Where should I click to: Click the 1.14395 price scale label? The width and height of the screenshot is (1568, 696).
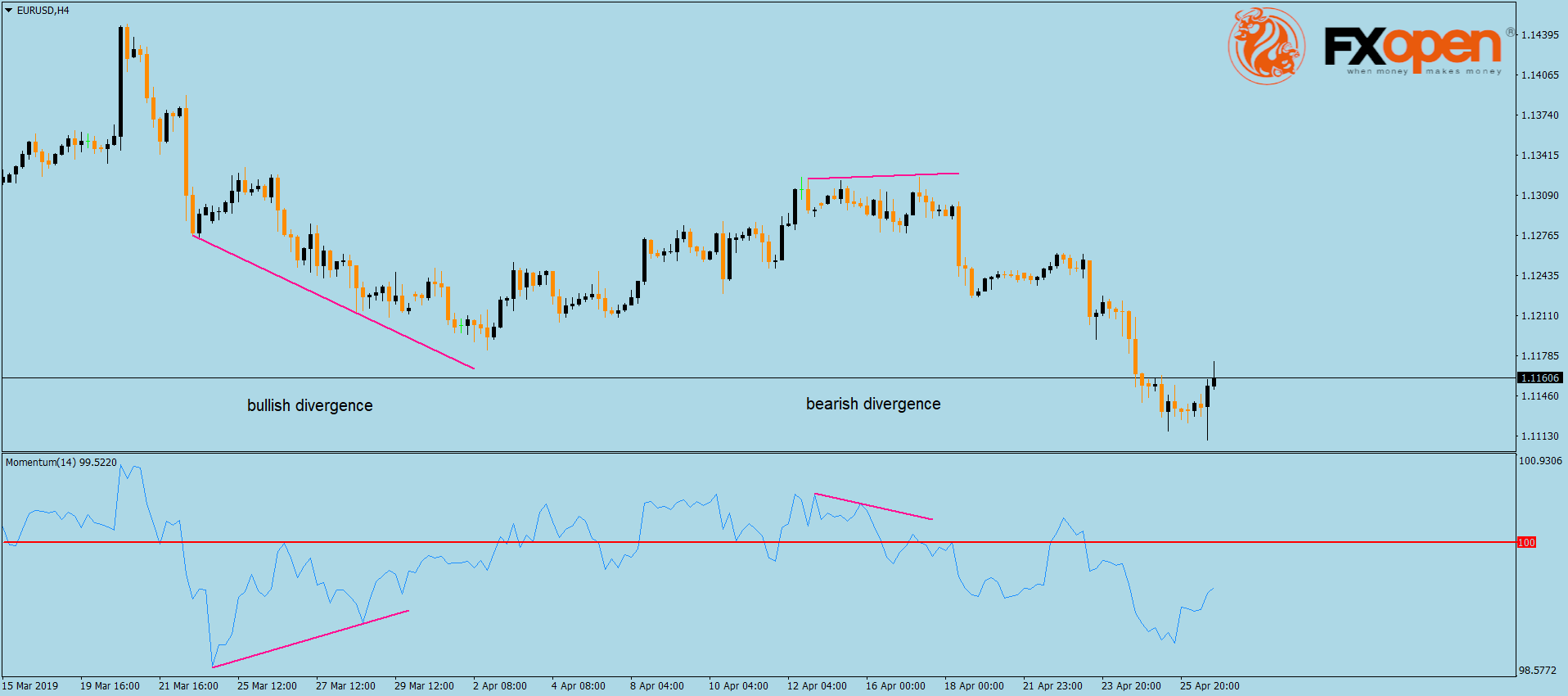(1539, 35)
